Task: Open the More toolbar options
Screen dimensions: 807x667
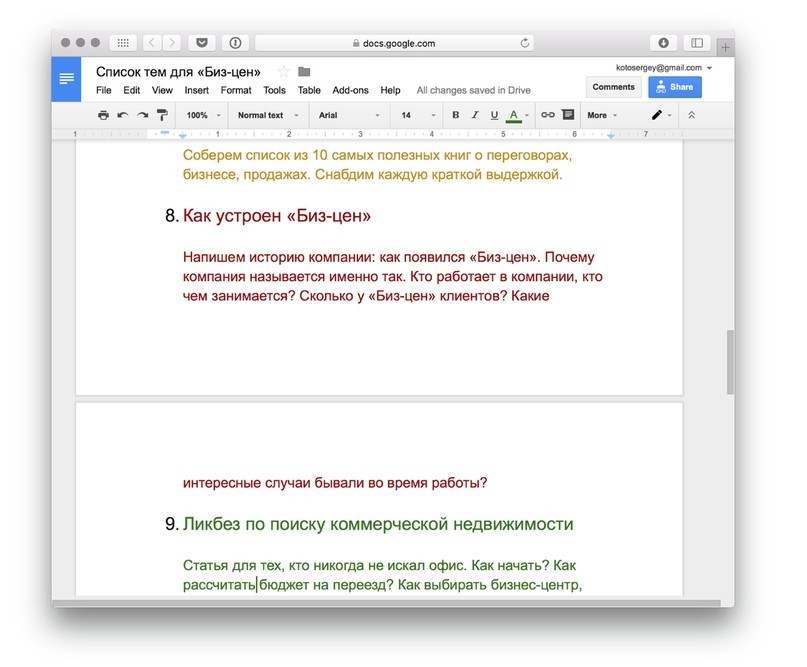Action: coord(602,115)
